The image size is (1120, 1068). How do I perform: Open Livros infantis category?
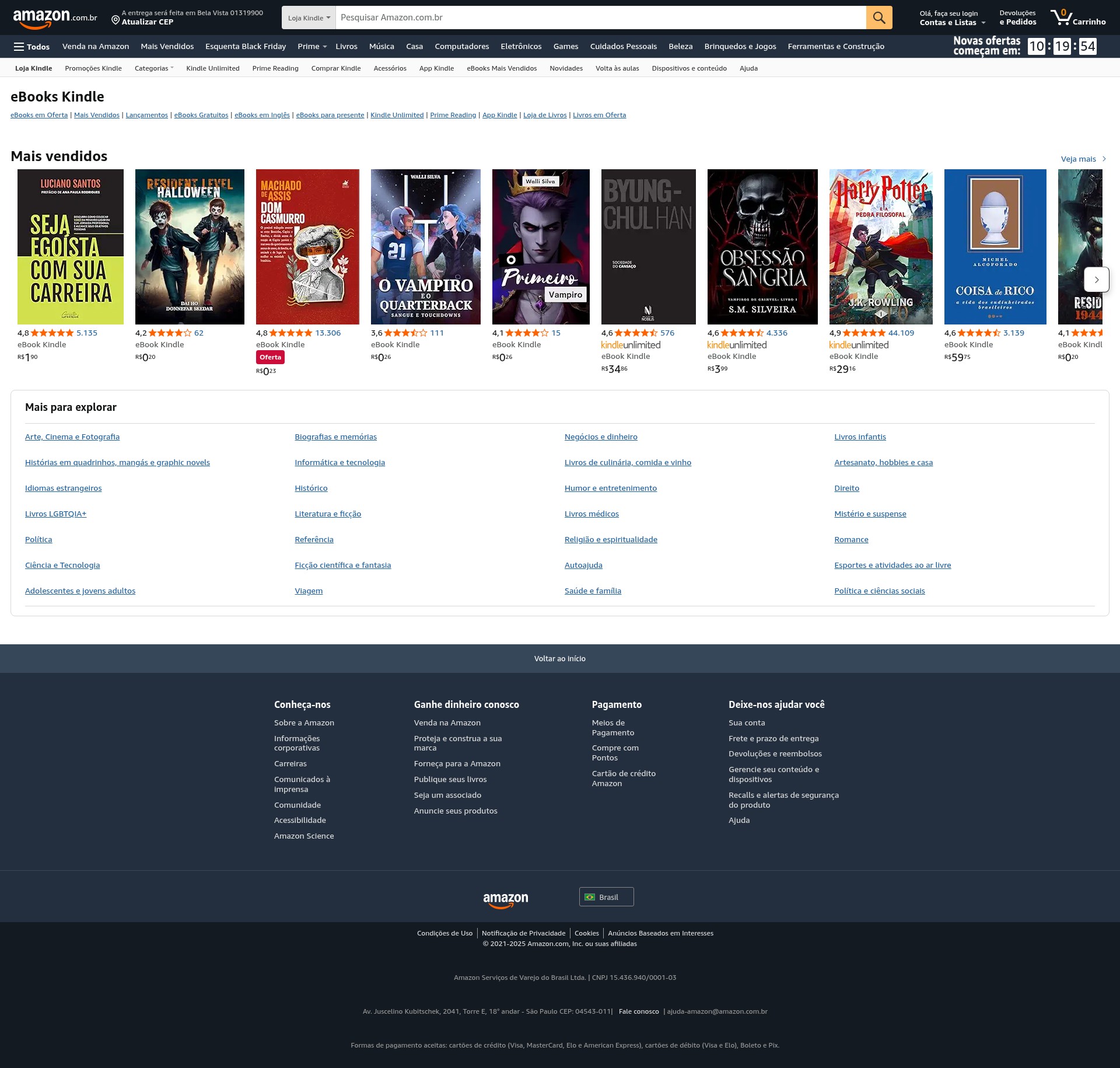point(860,437)
